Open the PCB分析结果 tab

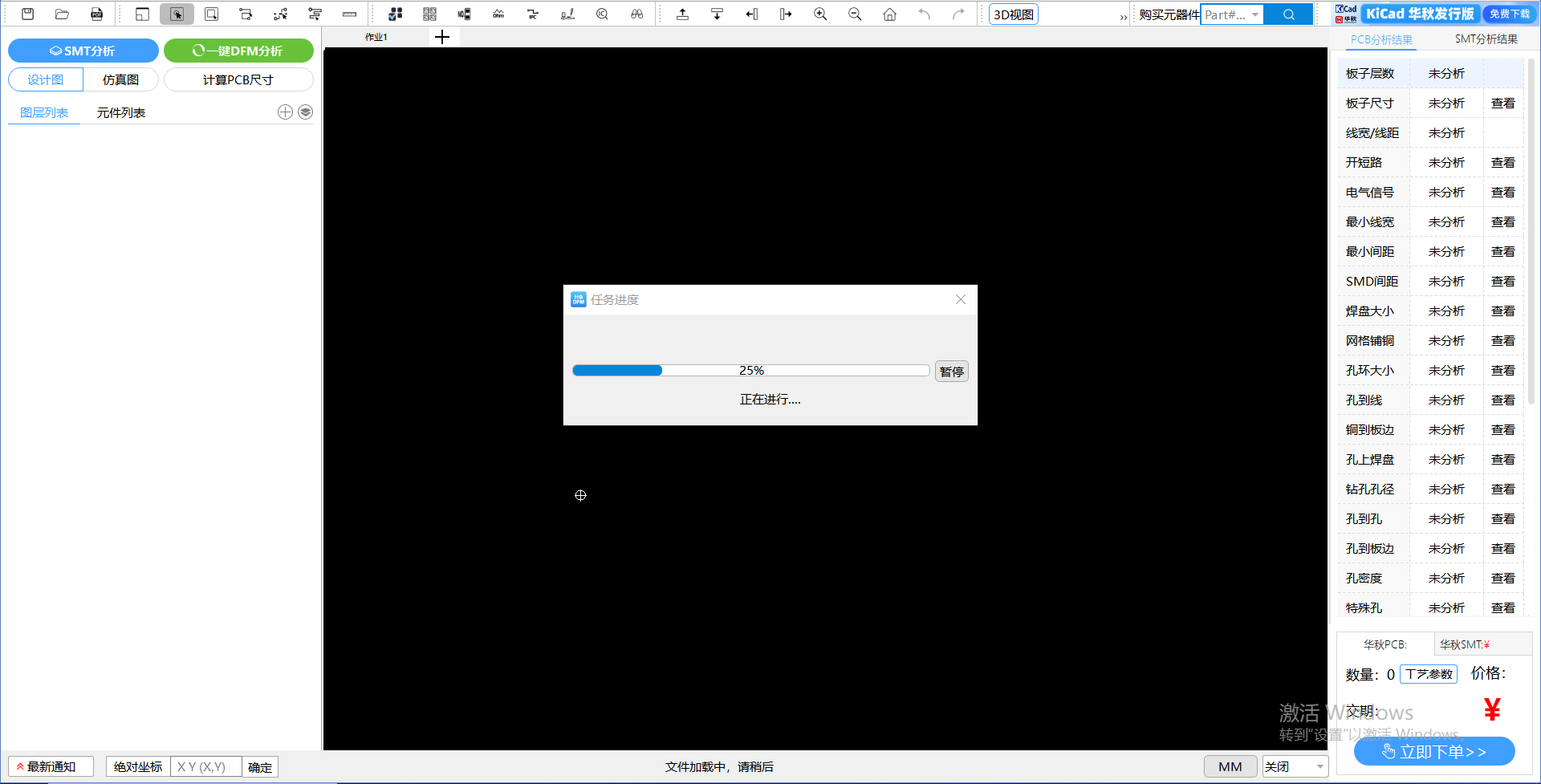(x=1381, y=39)
